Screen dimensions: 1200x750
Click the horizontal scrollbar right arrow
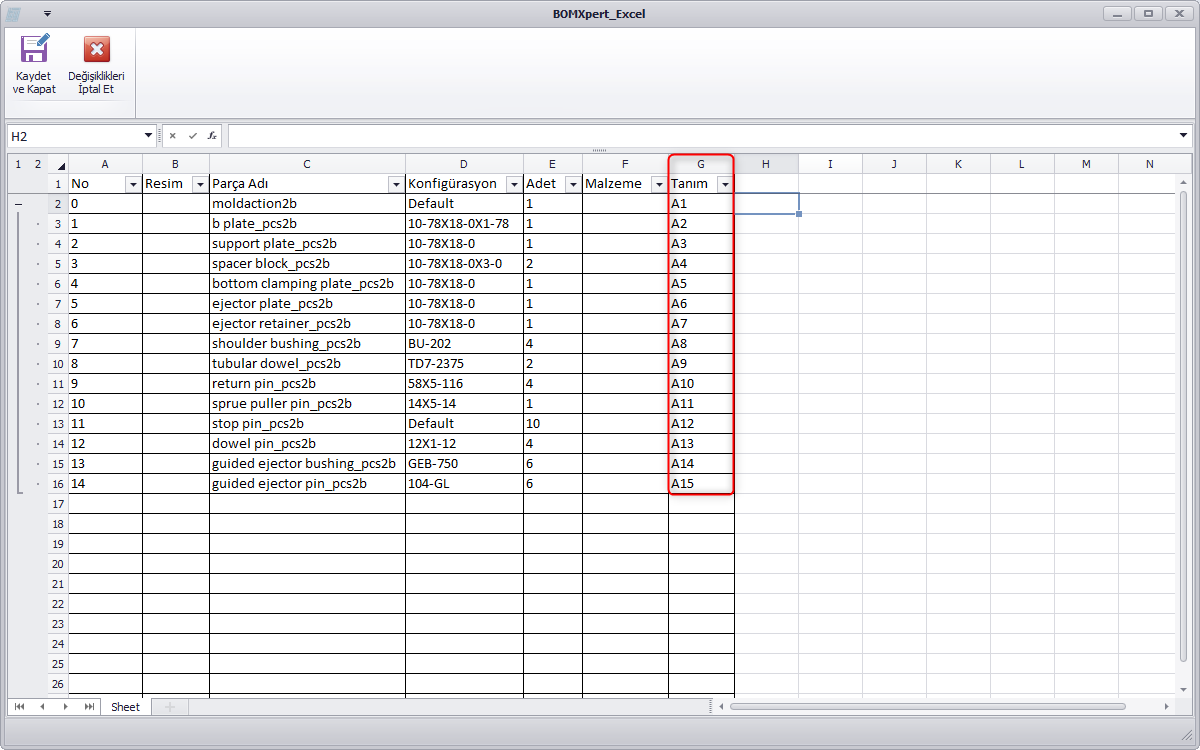click(x=1166, y=707)
